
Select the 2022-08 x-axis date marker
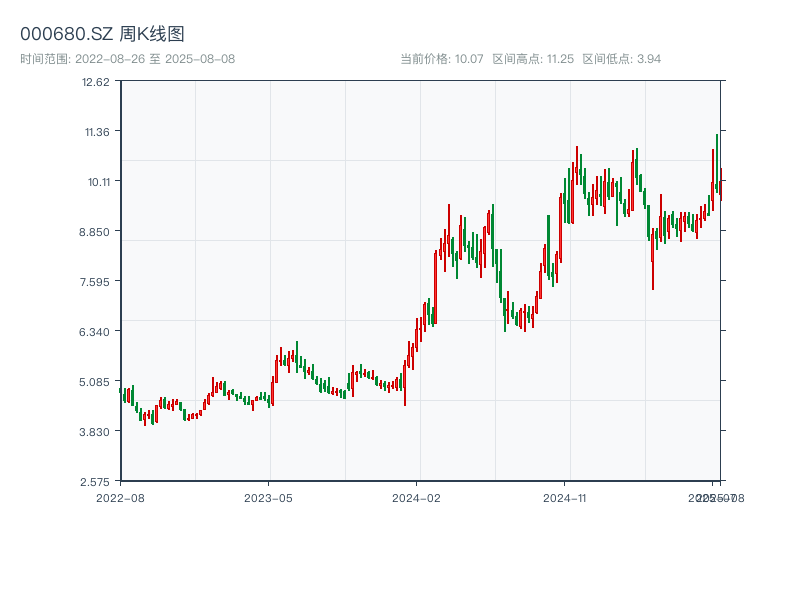(120, 497)
